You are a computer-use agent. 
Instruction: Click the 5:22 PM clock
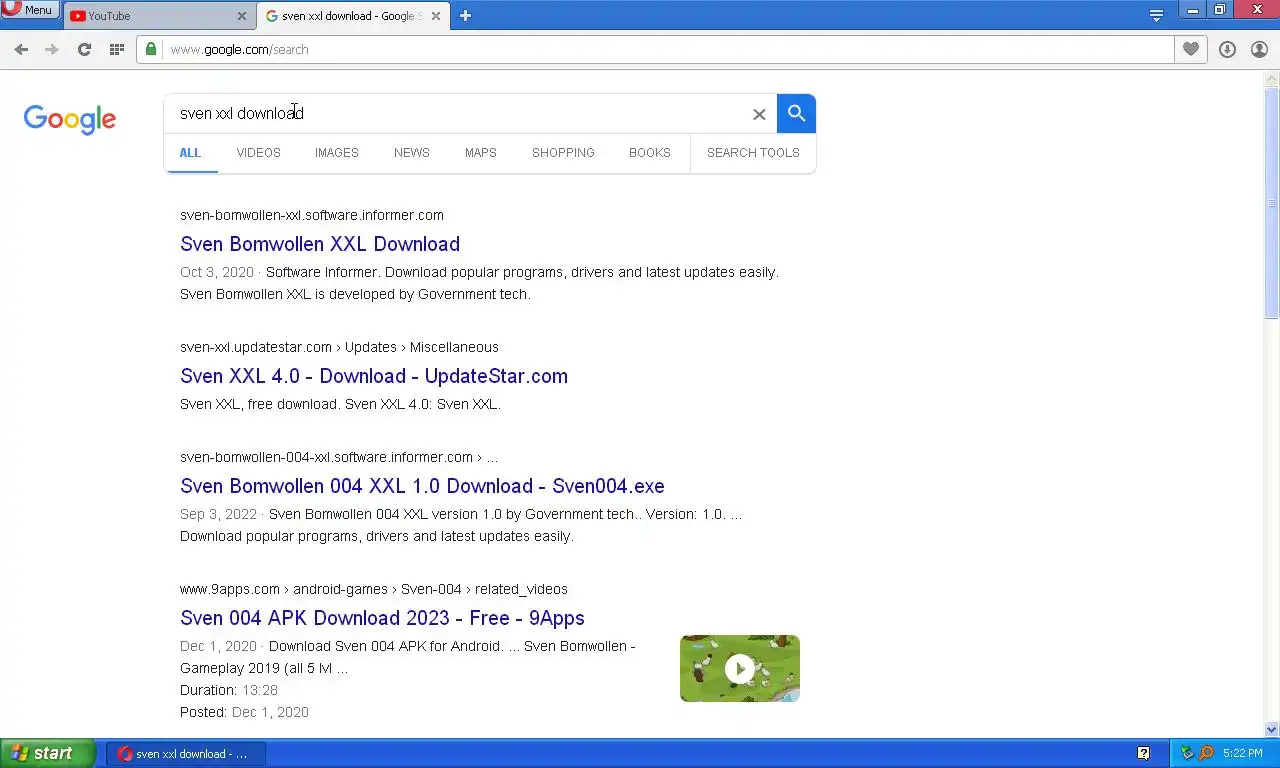(x=1242, y=753)
